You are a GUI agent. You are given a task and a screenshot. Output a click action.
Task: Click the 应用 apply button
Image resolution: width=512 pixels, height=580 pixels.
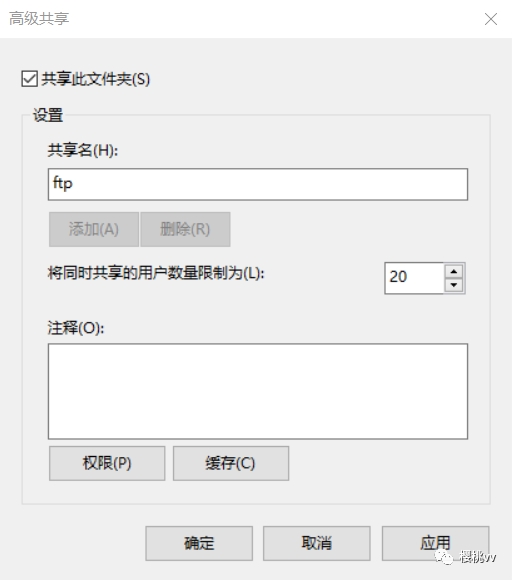435,543
